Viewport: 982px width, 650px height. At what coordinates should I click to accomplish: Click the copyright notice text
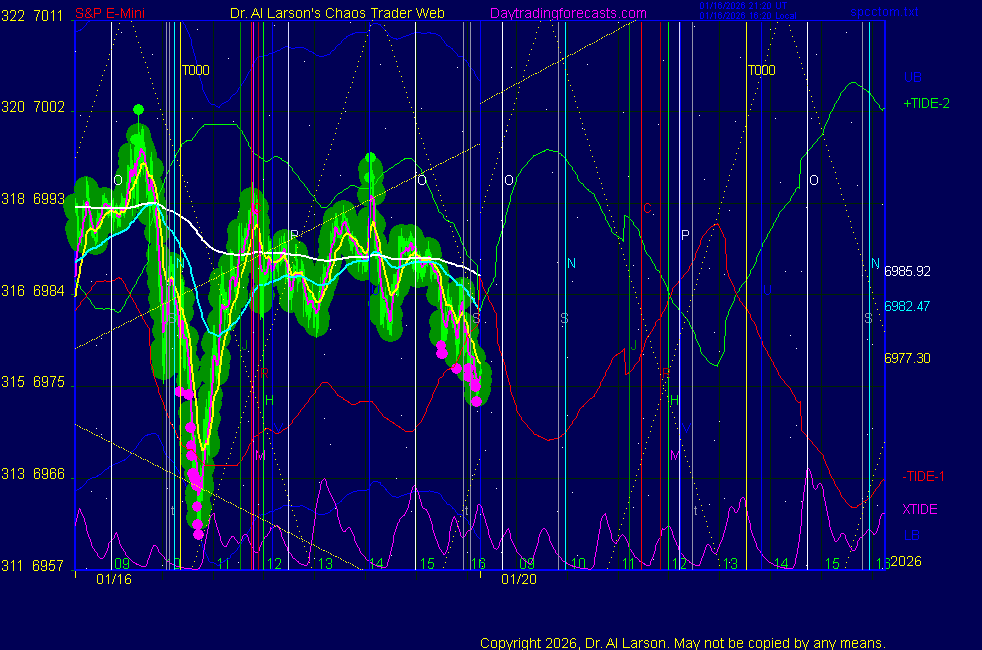click(x=683, y=642)
